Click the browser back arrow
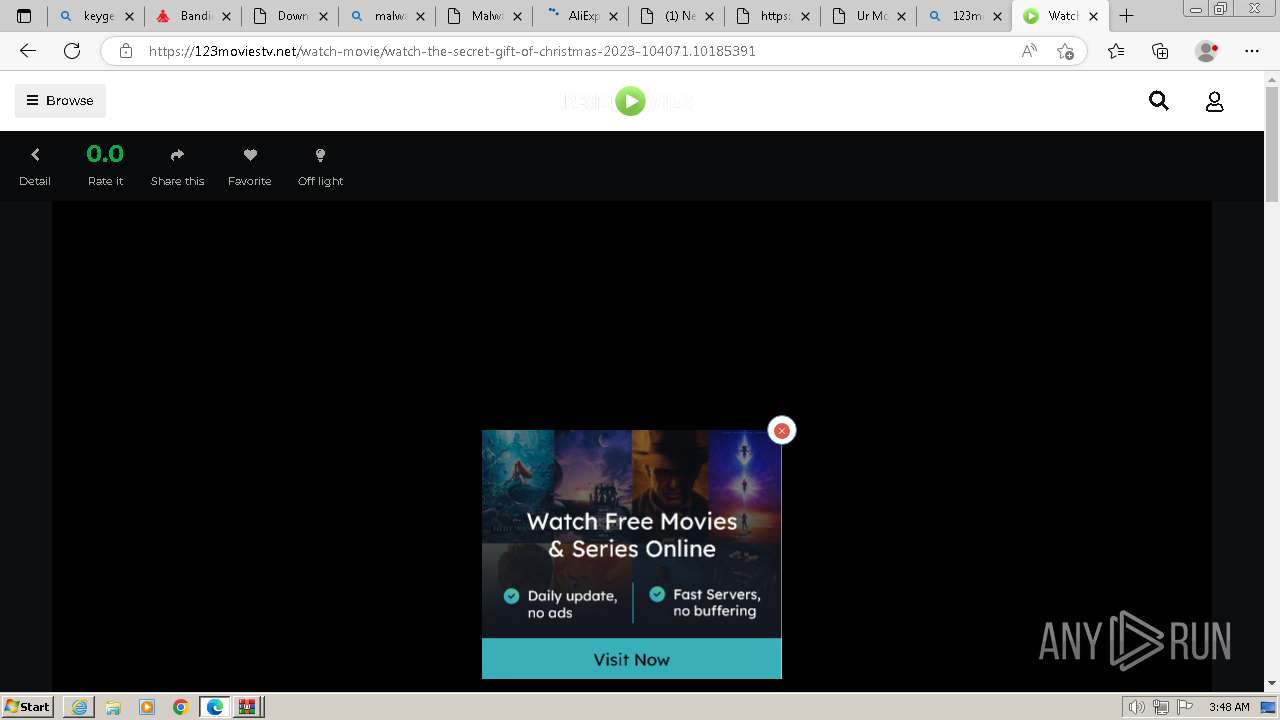 pyautogui.click(x=28, y=51)
